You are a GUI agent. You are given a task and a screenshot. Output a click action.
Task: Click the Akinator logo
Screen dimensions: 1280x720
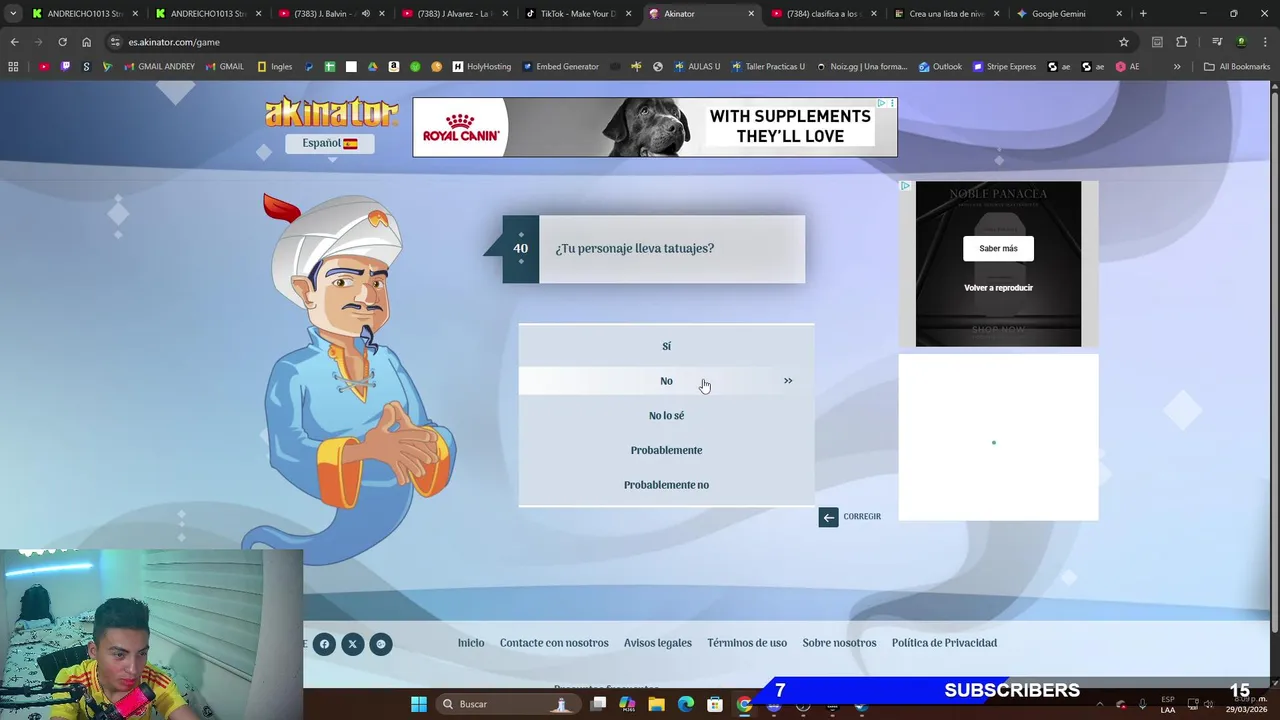(x=331, y=112)
